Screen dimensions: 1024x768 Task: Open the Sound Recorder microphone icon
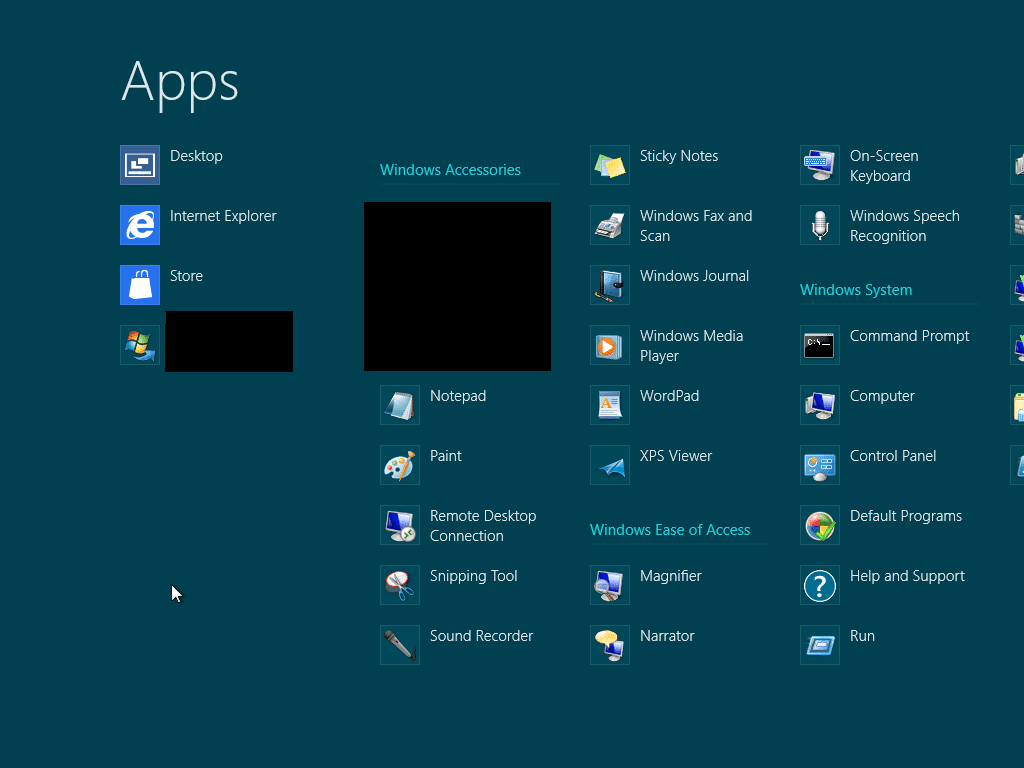click(400, 645)
